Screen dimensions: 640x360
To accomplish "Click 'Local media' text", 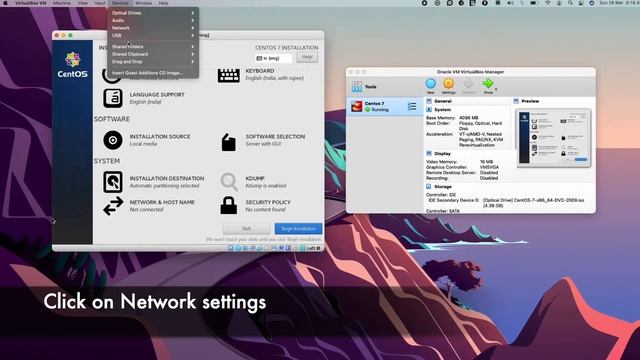I will pos(143,144).
